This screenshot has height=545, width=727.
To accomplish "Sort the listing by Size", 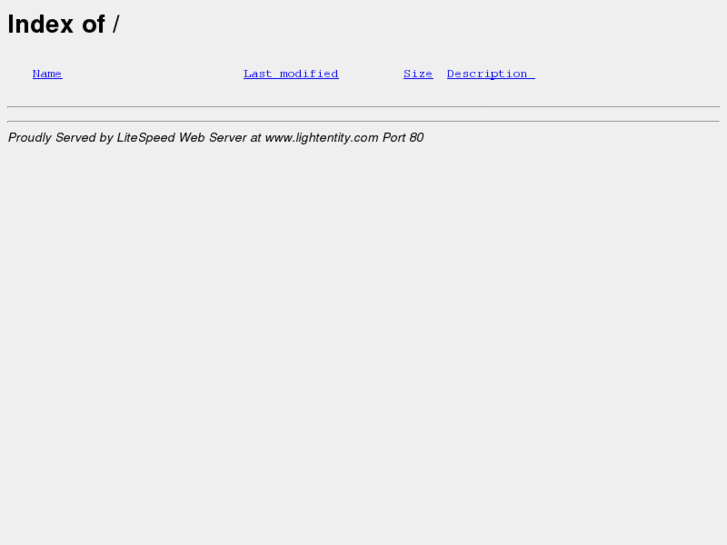I will click(x=418, y=74).
